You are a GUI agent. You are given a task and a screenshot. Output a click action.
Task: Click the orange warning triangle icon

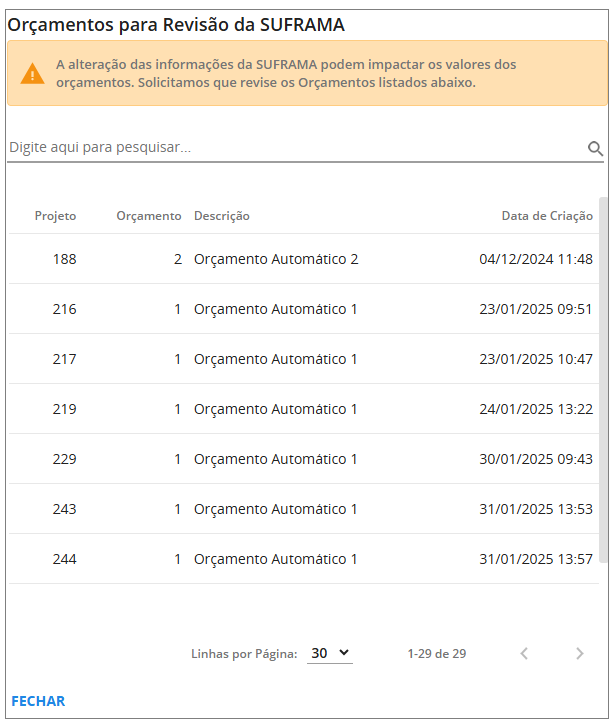(x=32, y=74)
